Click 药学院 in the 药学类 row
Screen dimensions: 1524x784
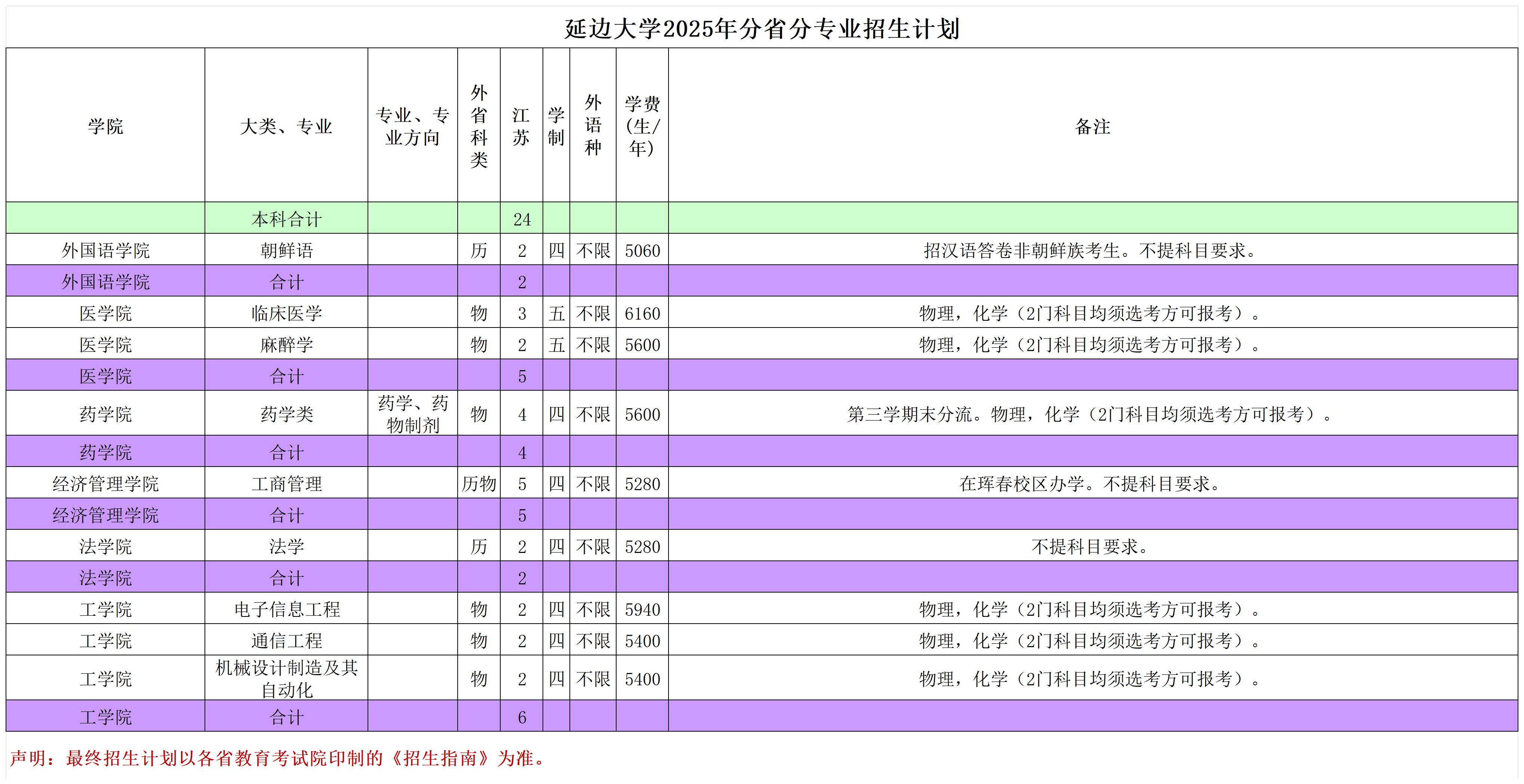(105, 413)
